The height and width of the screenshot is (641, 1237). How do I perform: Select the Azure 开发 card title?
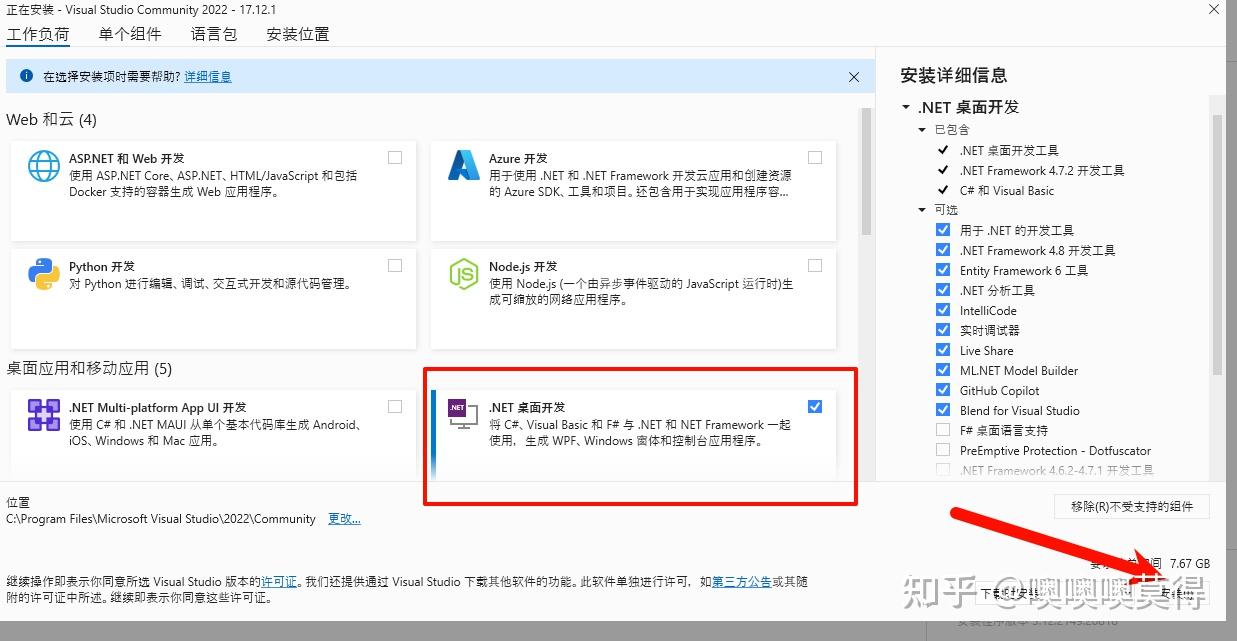(x=518, y=158)
